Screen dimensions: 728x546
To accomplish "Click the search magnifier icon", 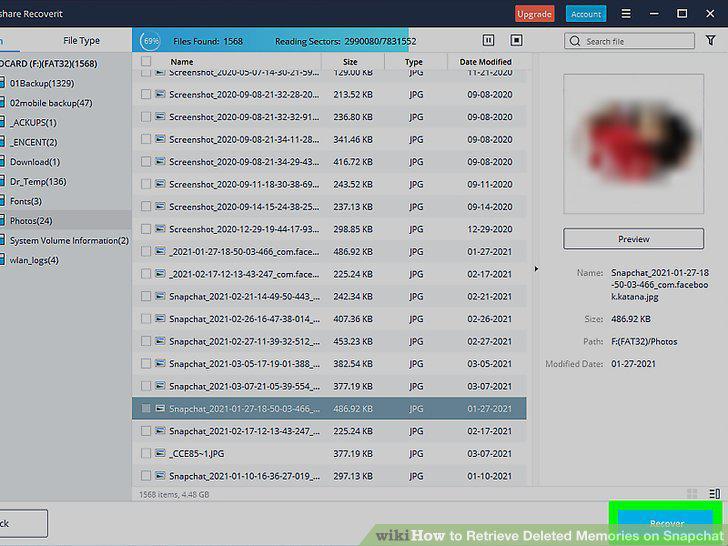I will click(575, 41).
